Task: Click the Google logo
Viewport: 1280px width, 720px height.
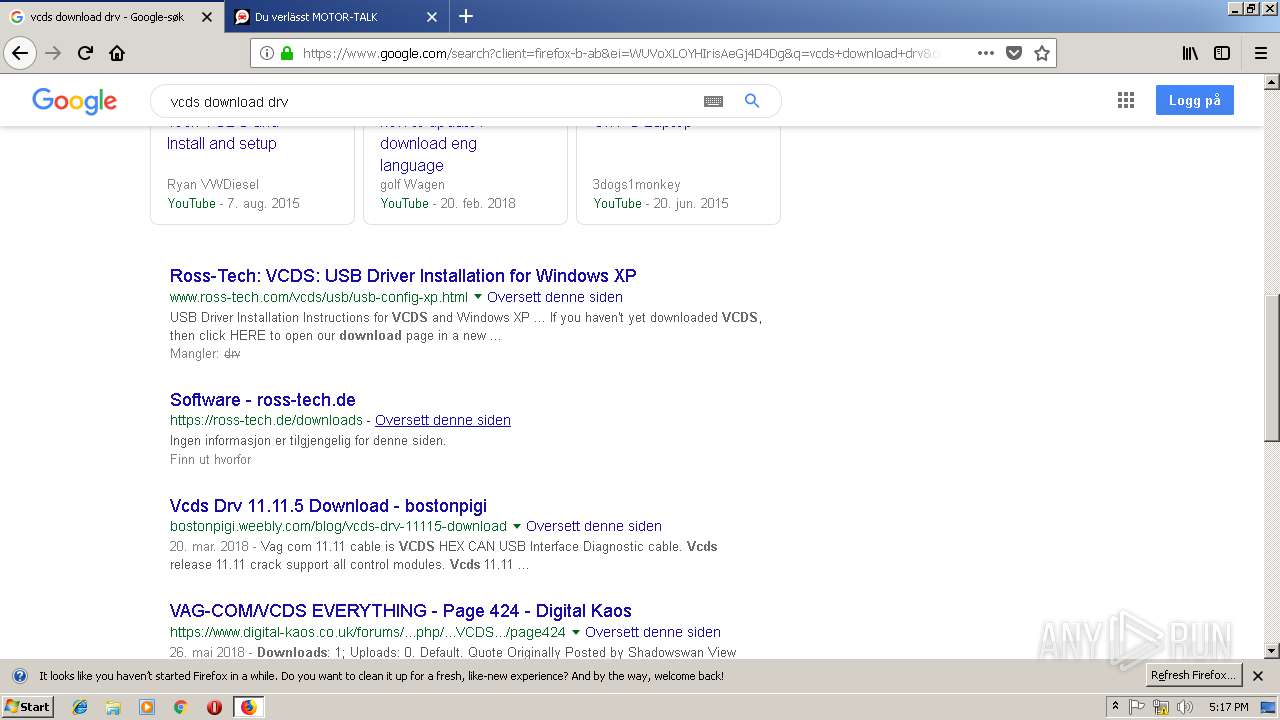Action: point(75,100)
